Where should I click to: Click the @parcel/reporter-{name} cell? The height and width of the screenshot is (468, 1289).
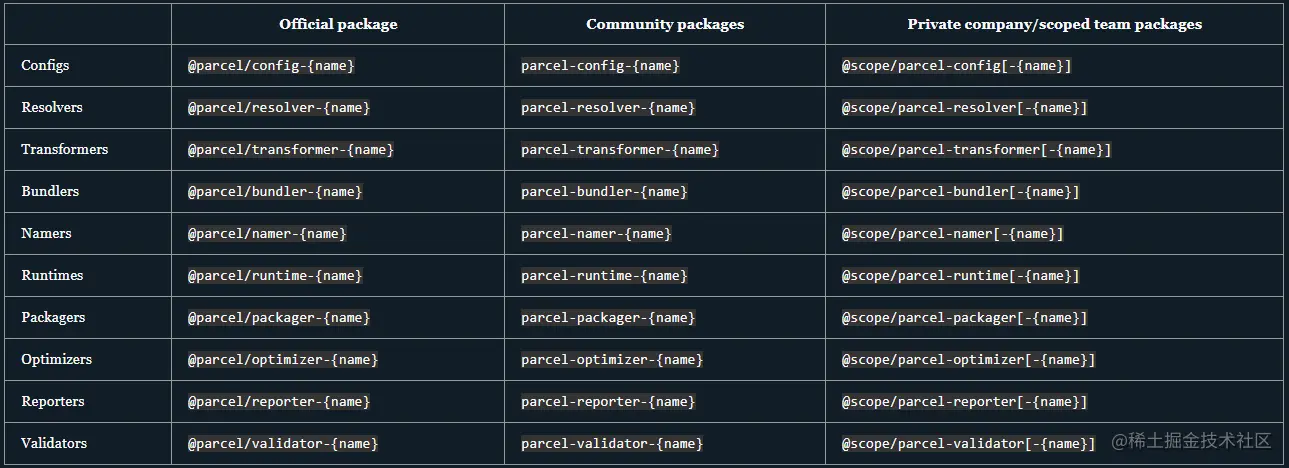click(x=279, y=402)
